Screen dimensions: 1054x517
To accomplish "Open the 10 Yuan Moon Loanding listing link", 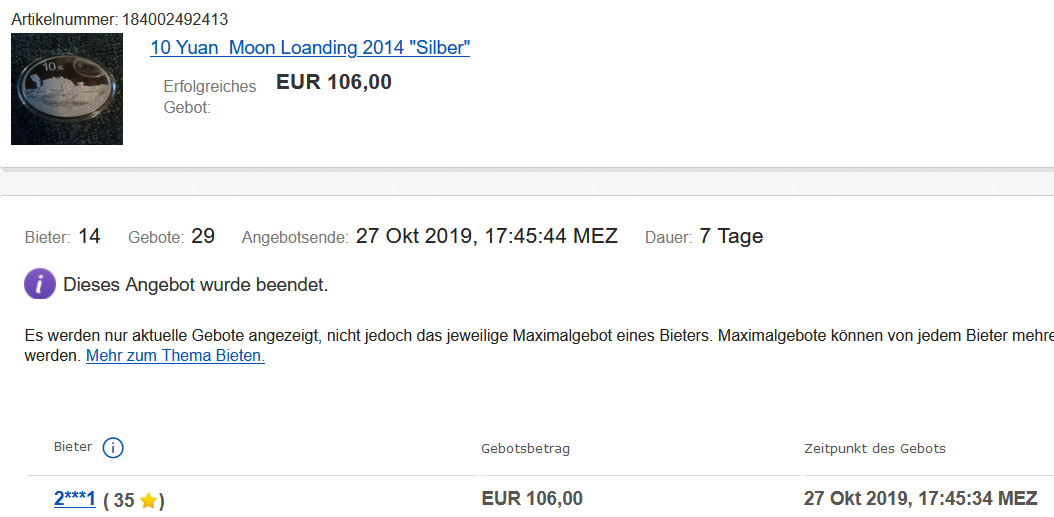I will pyautogui.click(x=310, y=47).
